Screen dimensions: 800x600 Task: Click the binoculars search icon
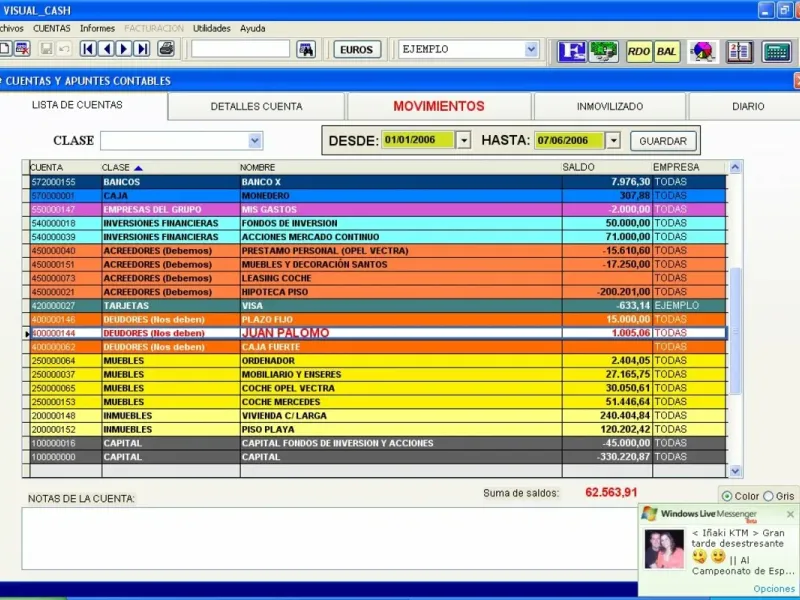(306, 49)
